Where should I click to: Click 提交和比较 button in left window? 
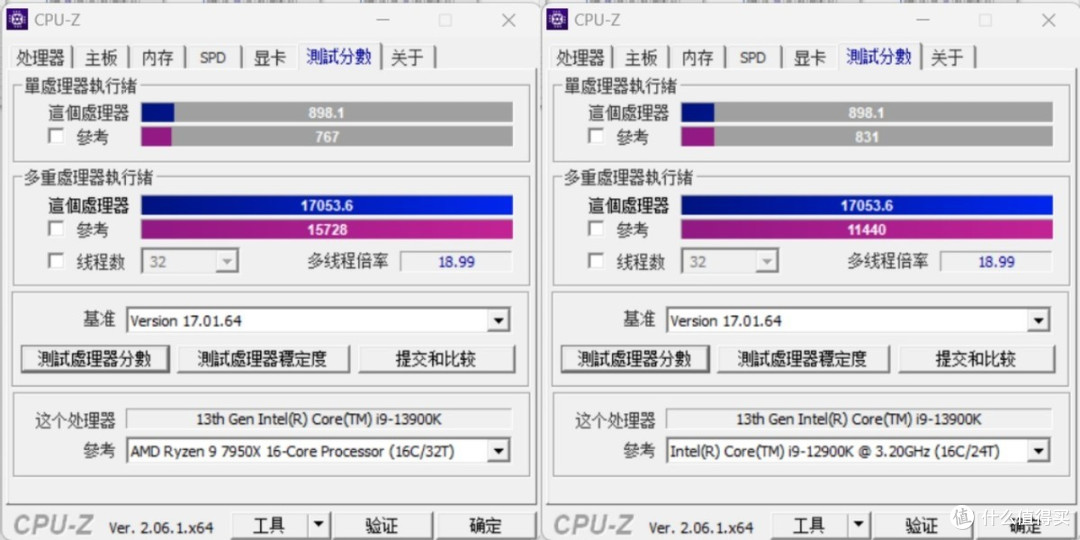(x=436, y=359)
